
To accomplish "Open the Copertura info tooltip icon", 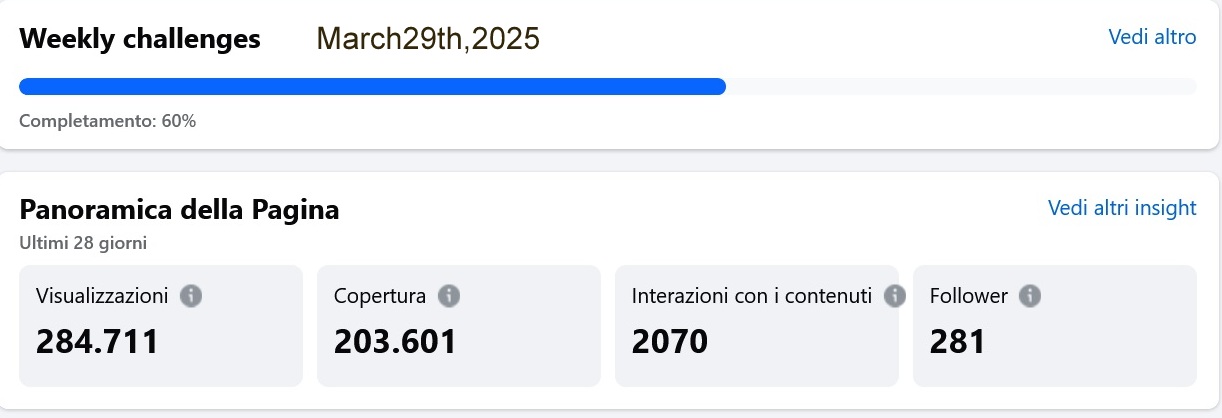I will 449,296.
